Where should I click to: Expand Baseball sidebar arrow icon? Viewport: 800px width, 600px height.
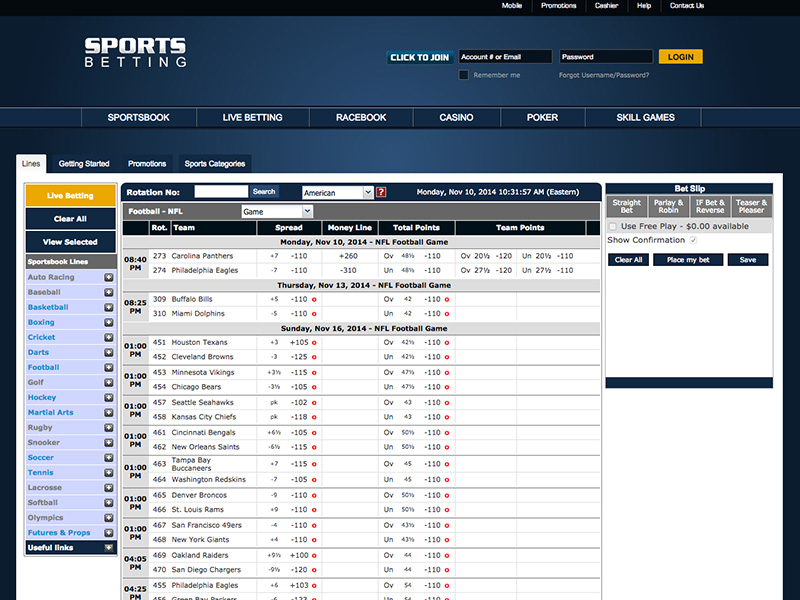pyautogui.click(x=109, y=292)
